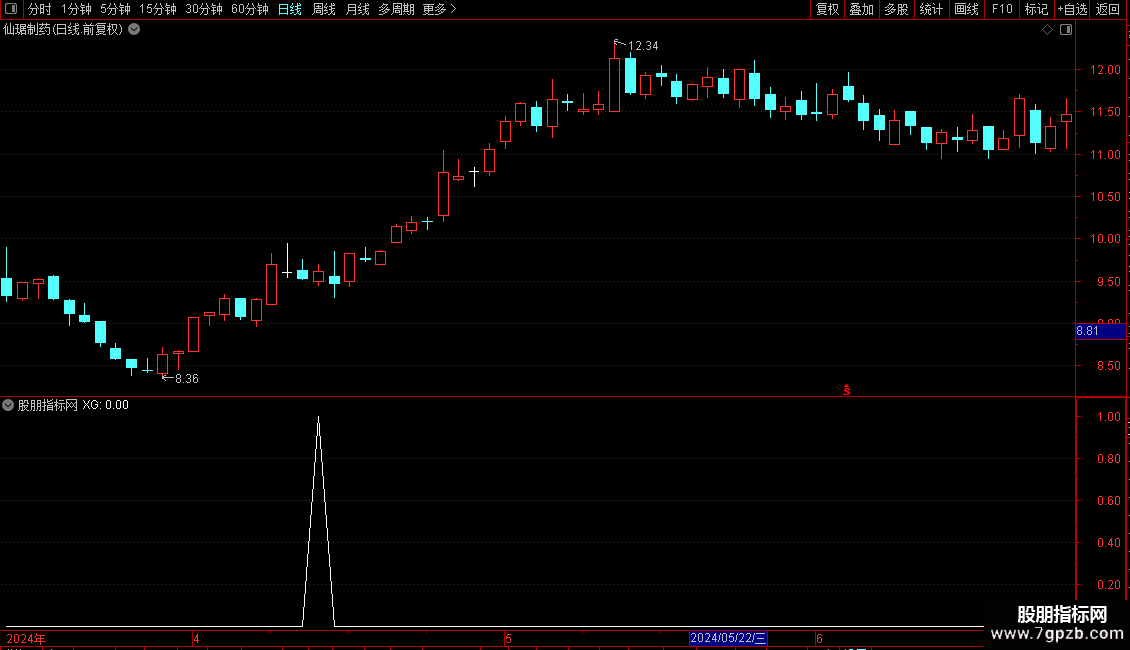Open the 统计 statistics tool
The height and width of the screenshot is (650, 1130).
[931, 9]
